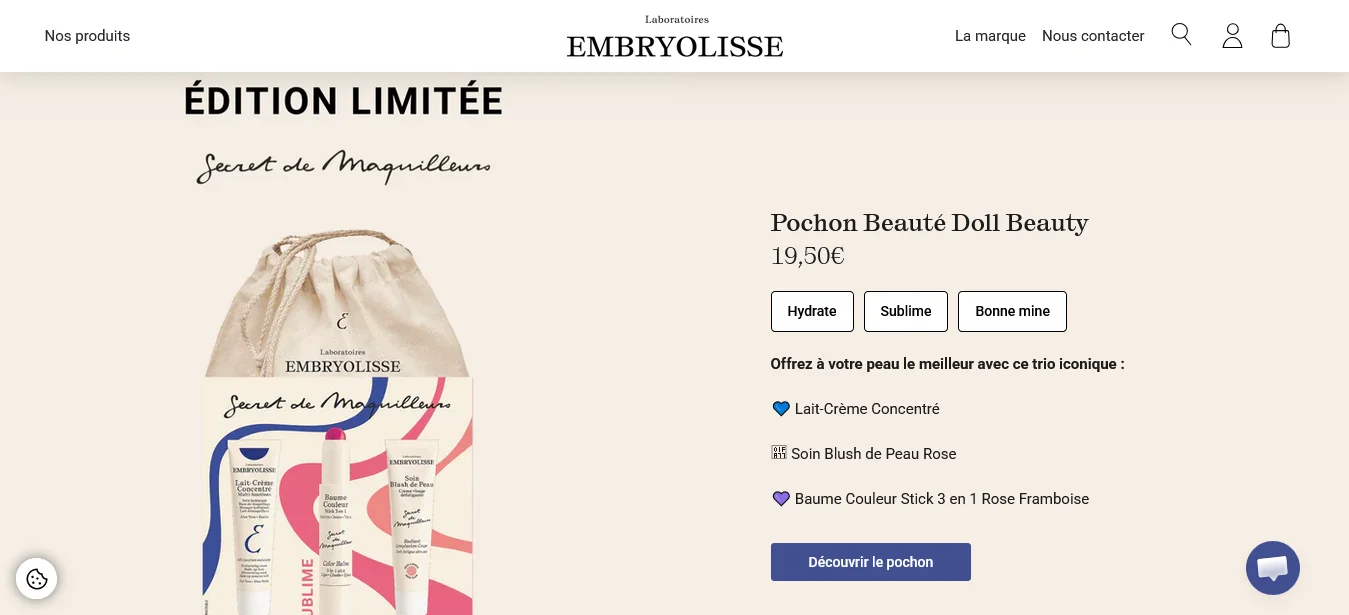Click the purple heart beside Baume Couleur Stick
1349x615 pixels.
pos(781,498)
